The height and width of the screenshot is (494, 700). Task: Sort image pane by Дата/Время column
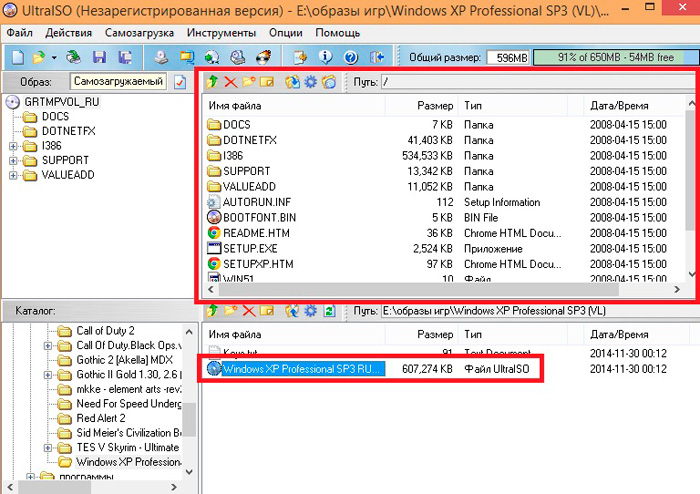coord(633,106)
